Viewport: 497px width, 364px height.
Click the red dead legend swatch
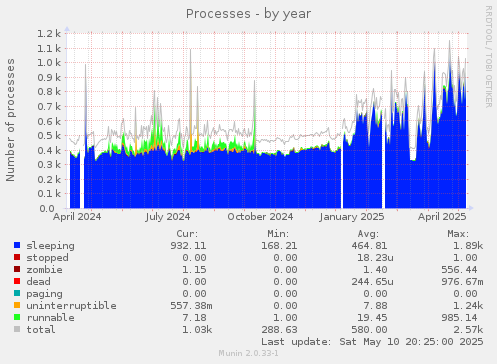click(x=17, y=281)
